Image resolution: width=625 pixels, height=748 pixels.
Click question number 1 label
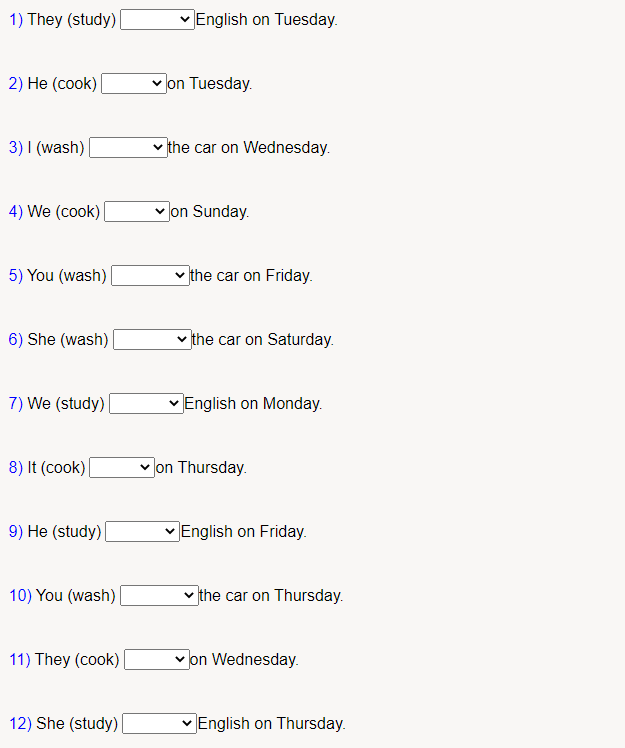coord(15,20)
